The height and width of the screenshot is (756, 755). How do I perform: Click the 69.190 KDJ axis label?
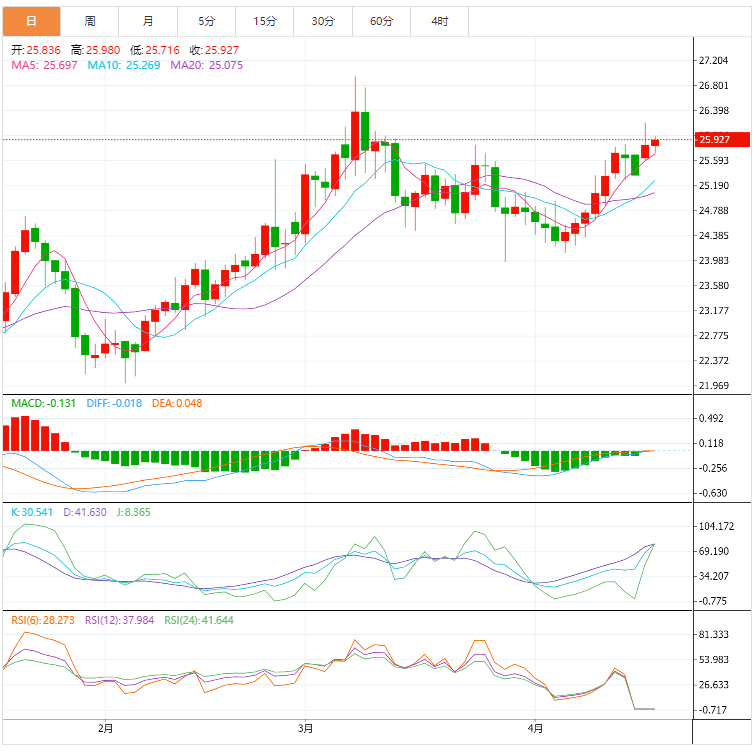coord(714,552)
